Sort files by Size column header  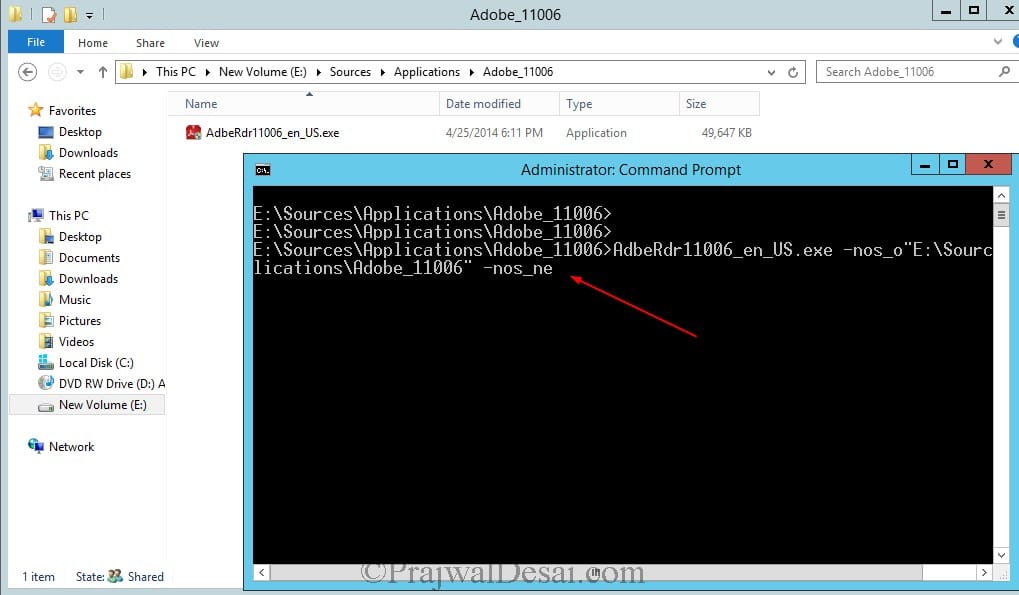point(719,104)
